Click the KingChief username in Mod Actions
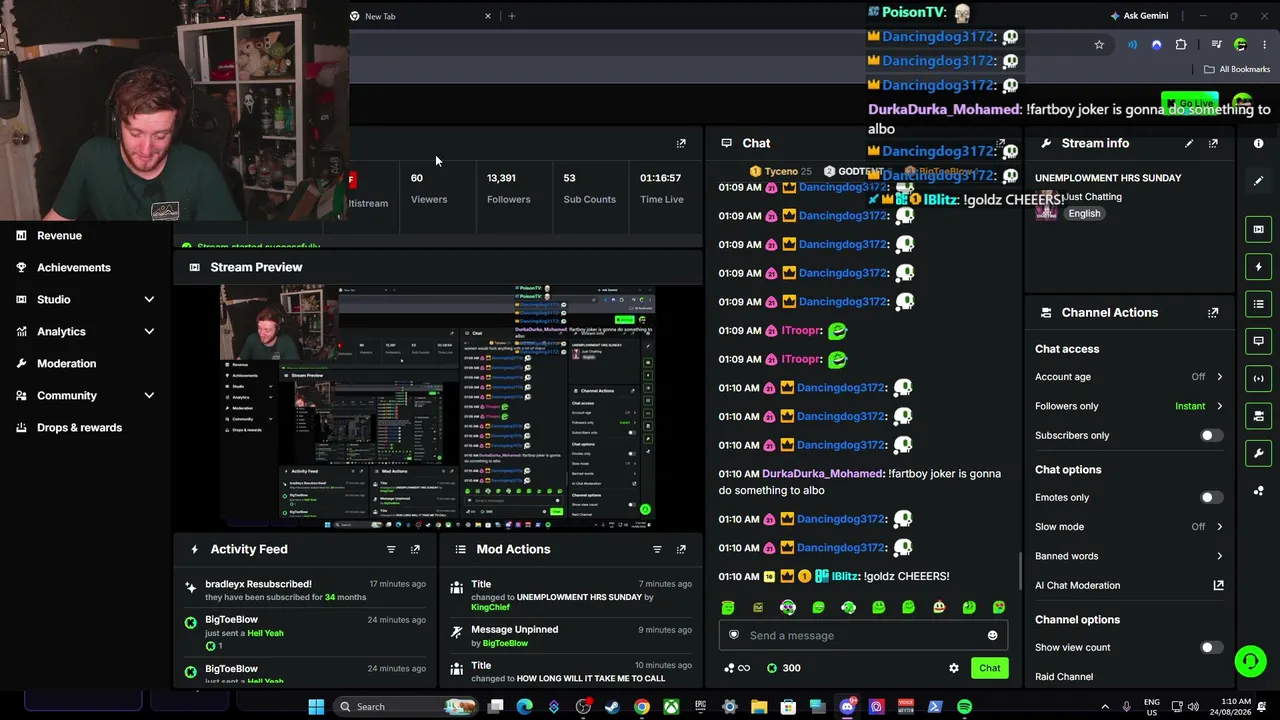 click(x=490, y=608)
